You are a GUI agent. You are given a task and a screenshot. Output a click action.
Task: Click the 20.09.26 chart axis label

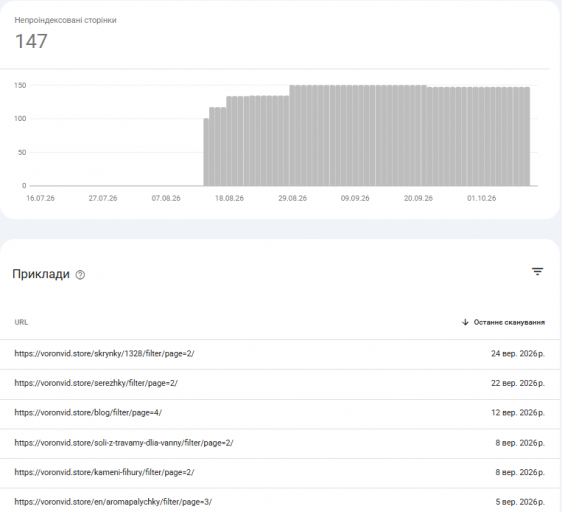point(418,198)
